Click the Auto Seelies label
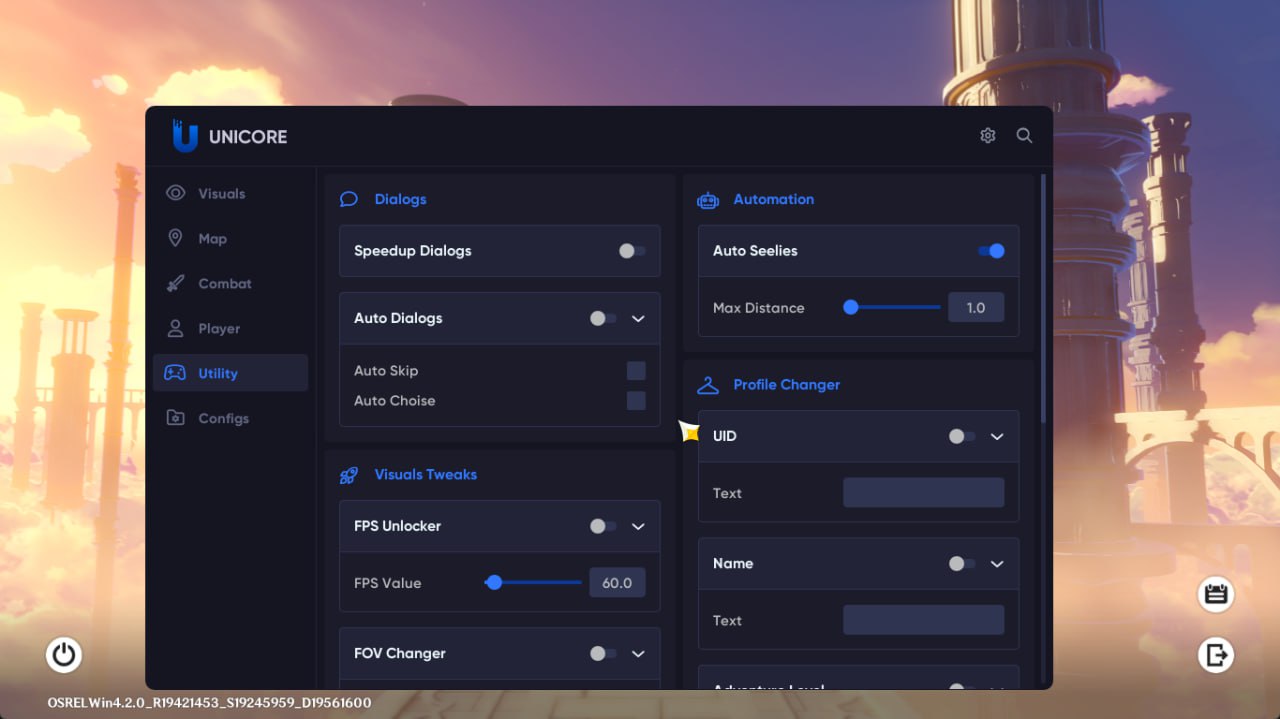The height and width of the screenshot is (719, 1280). 755,251
